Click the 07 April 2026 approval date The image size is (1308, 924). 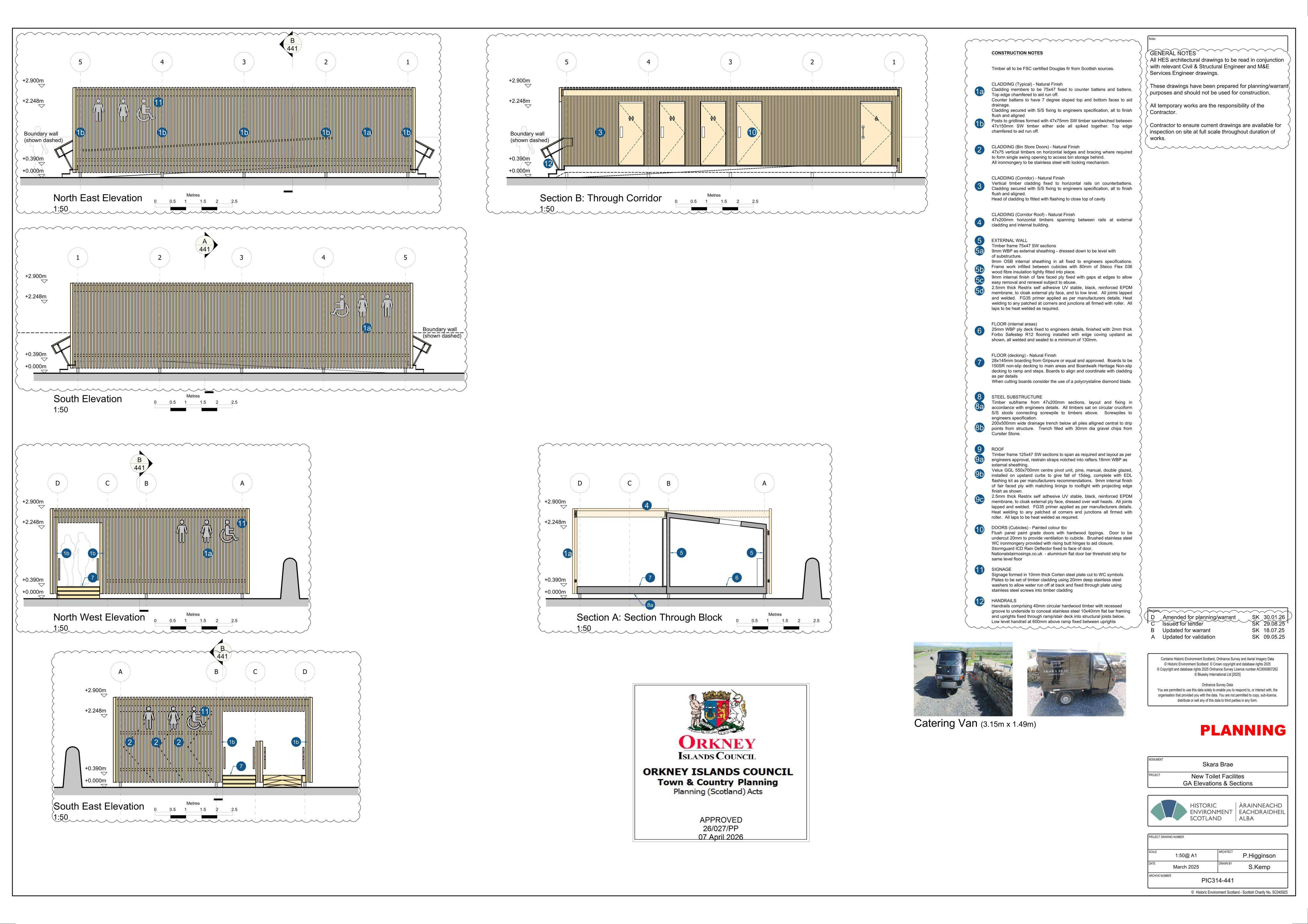click(721, 837)
